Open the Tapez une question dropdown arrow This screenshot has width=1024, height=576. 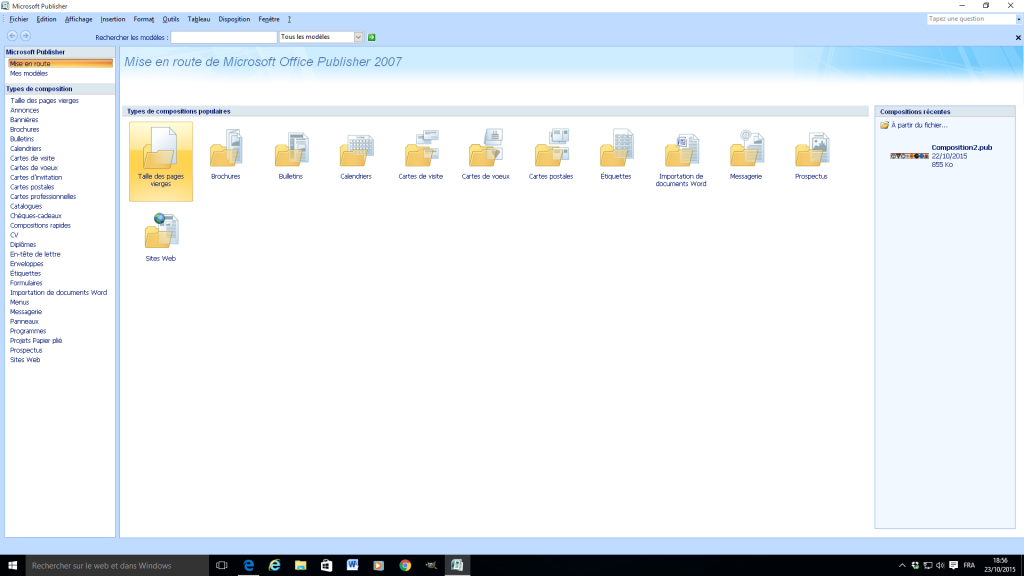coord(1018,19)
